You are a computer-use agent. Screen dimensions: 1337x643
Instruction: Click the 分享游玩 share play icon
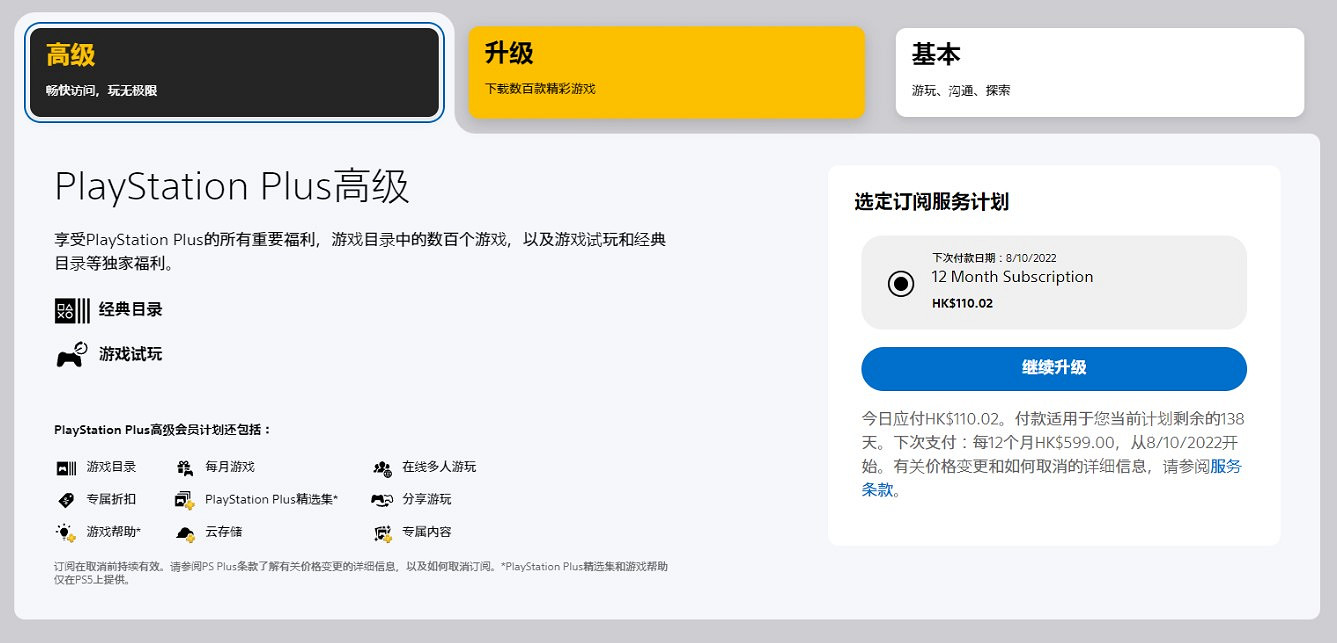click(380, 499)
